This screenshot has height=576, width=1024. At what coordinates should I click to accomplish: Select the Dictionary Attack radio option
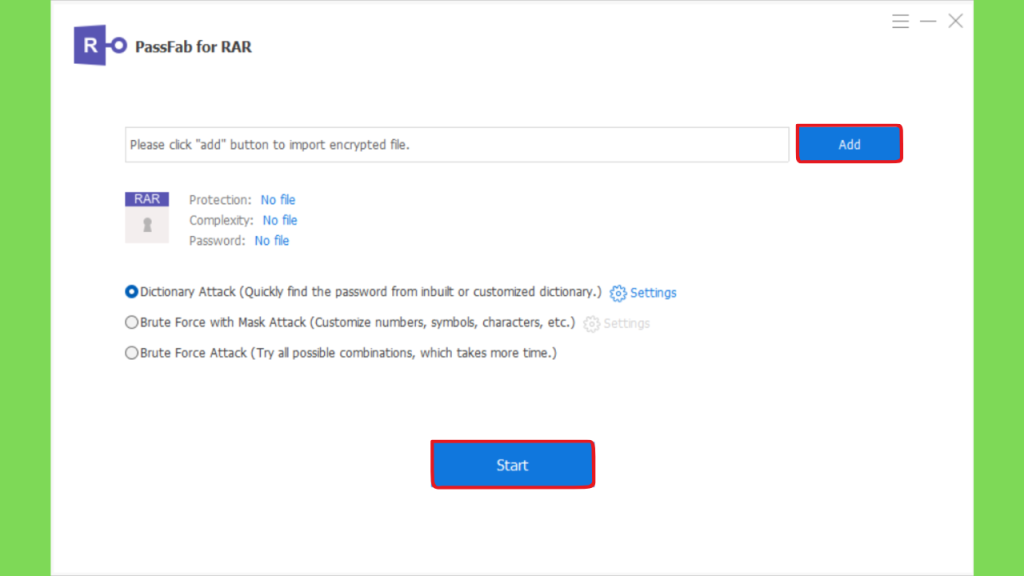131,292
